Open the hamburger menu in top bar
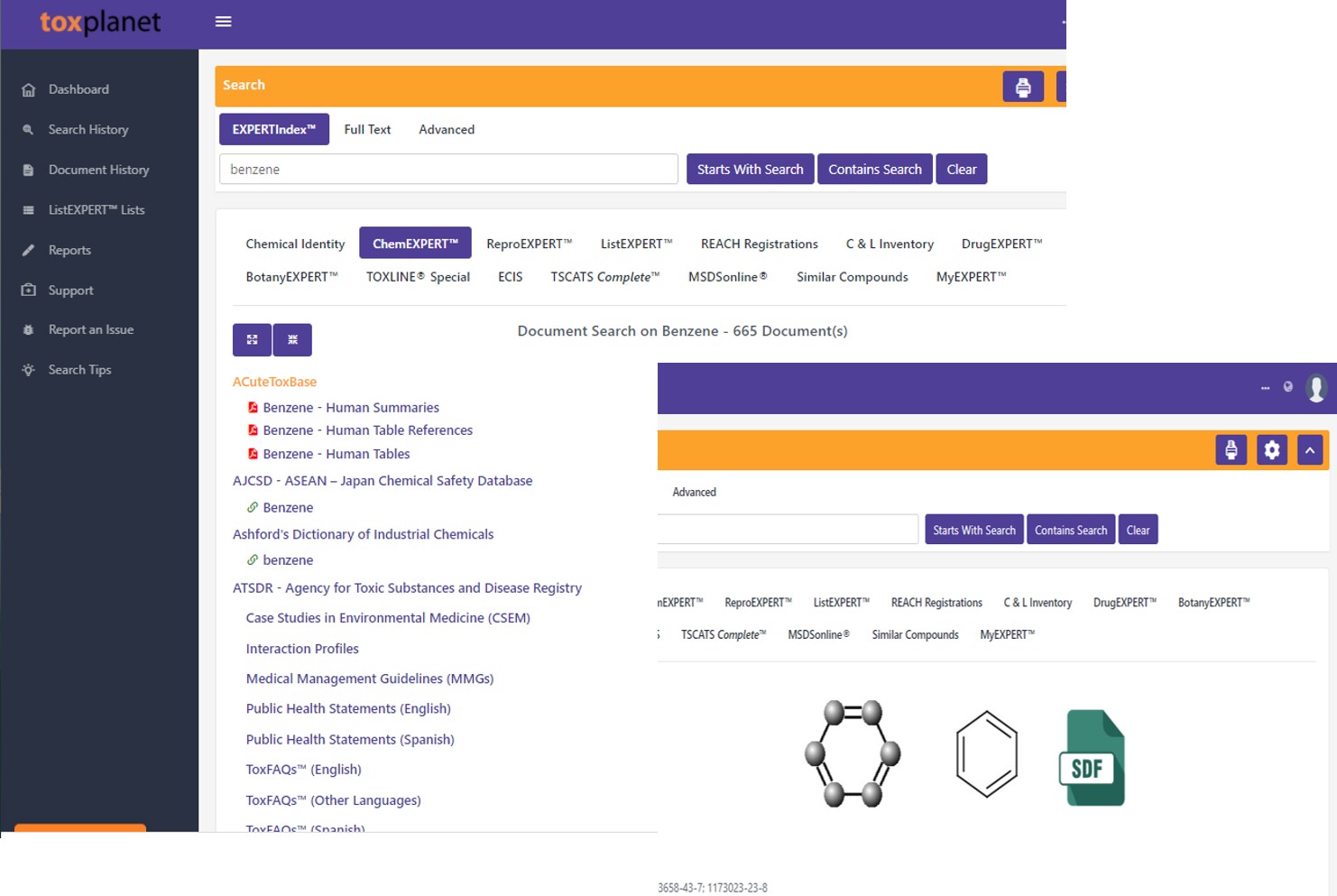Image resolution: width=1337 pixels, height=896 pixels. [224, 22]
